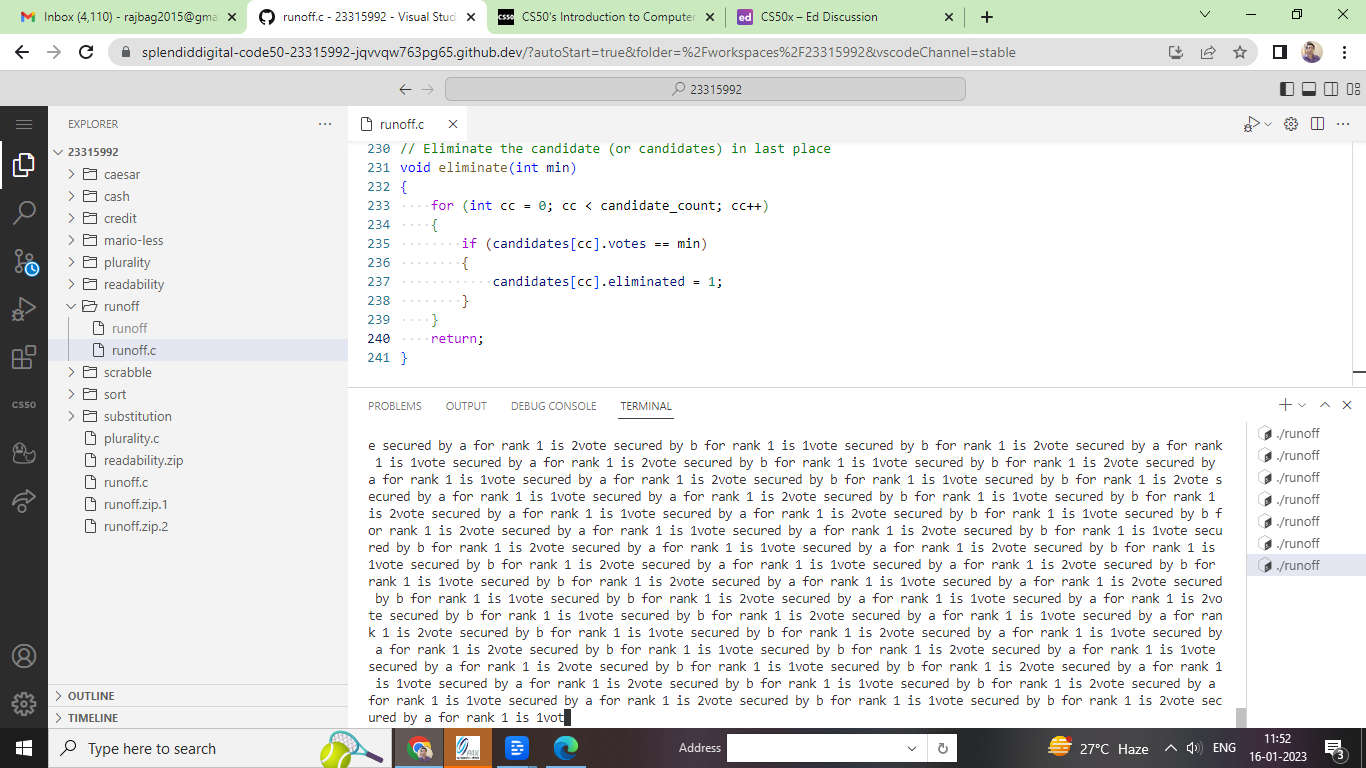Open editor settings gear icon

pyautogui.click(x=1291, y=124)
